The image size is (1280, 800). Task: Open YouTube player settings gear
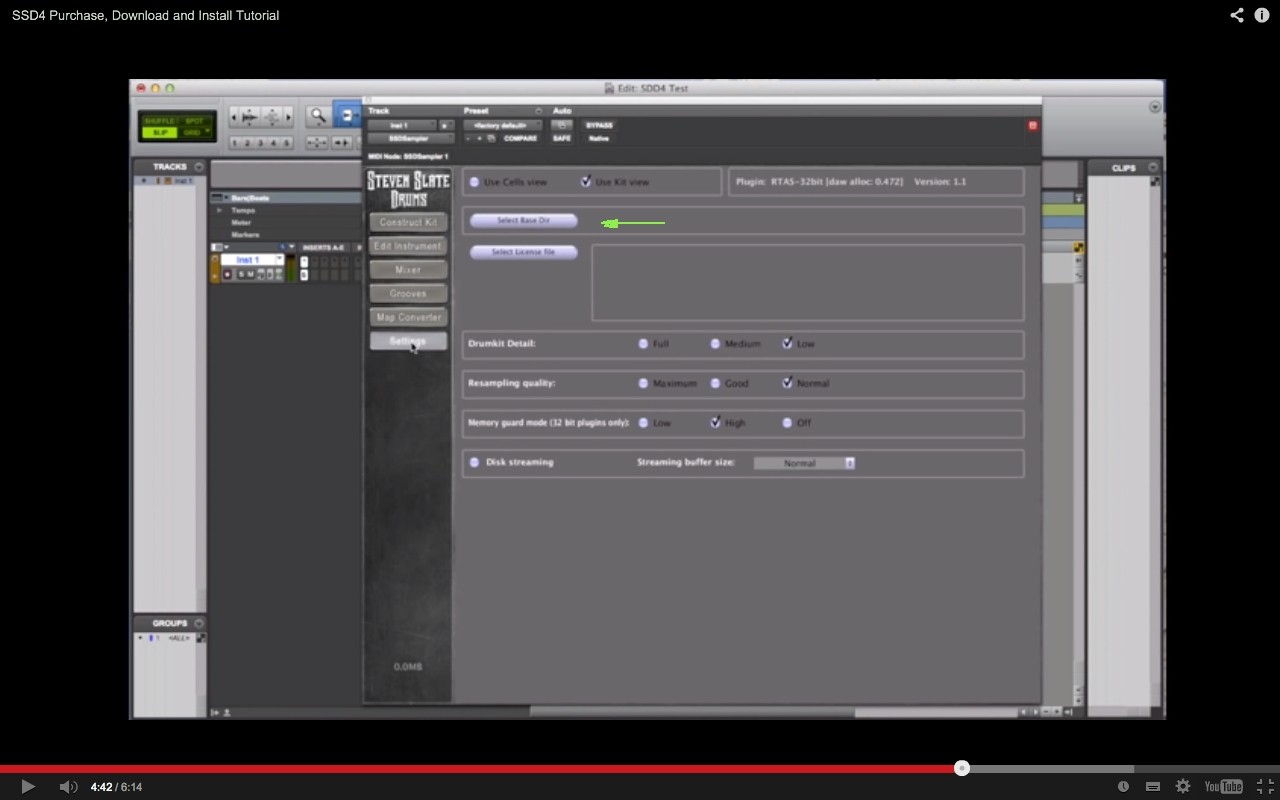click(1183, 787)
